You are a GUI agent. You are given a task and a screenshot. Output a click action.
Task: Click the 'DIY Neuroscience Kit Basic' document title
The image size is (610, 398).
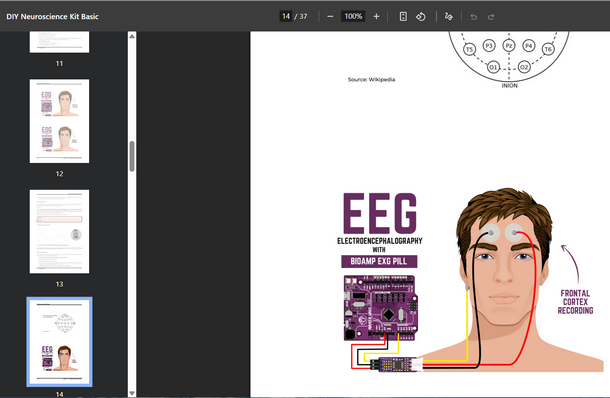click(52, 16)
